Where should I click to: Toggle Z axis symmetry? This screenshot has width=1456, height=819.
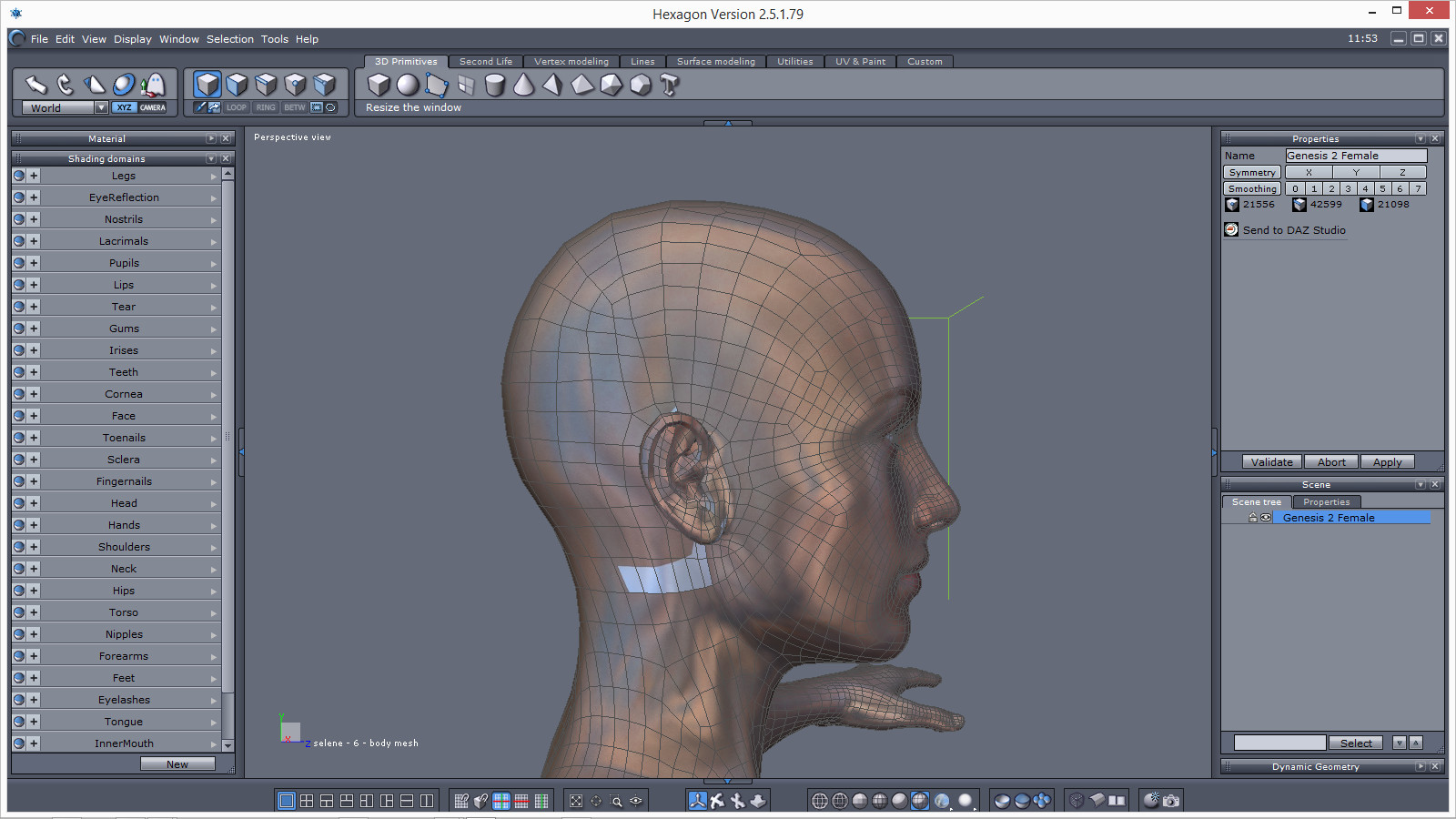(x=1402, y=172)
